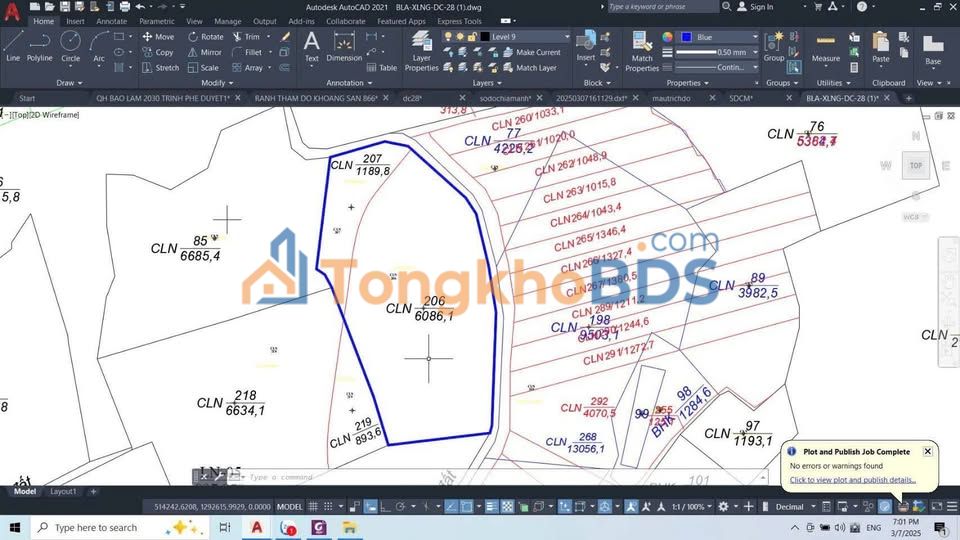Toggle lineweight display in status bar
Image resolution: width=960 pixels, height=540 pixels.
click(x=492, y=506)
